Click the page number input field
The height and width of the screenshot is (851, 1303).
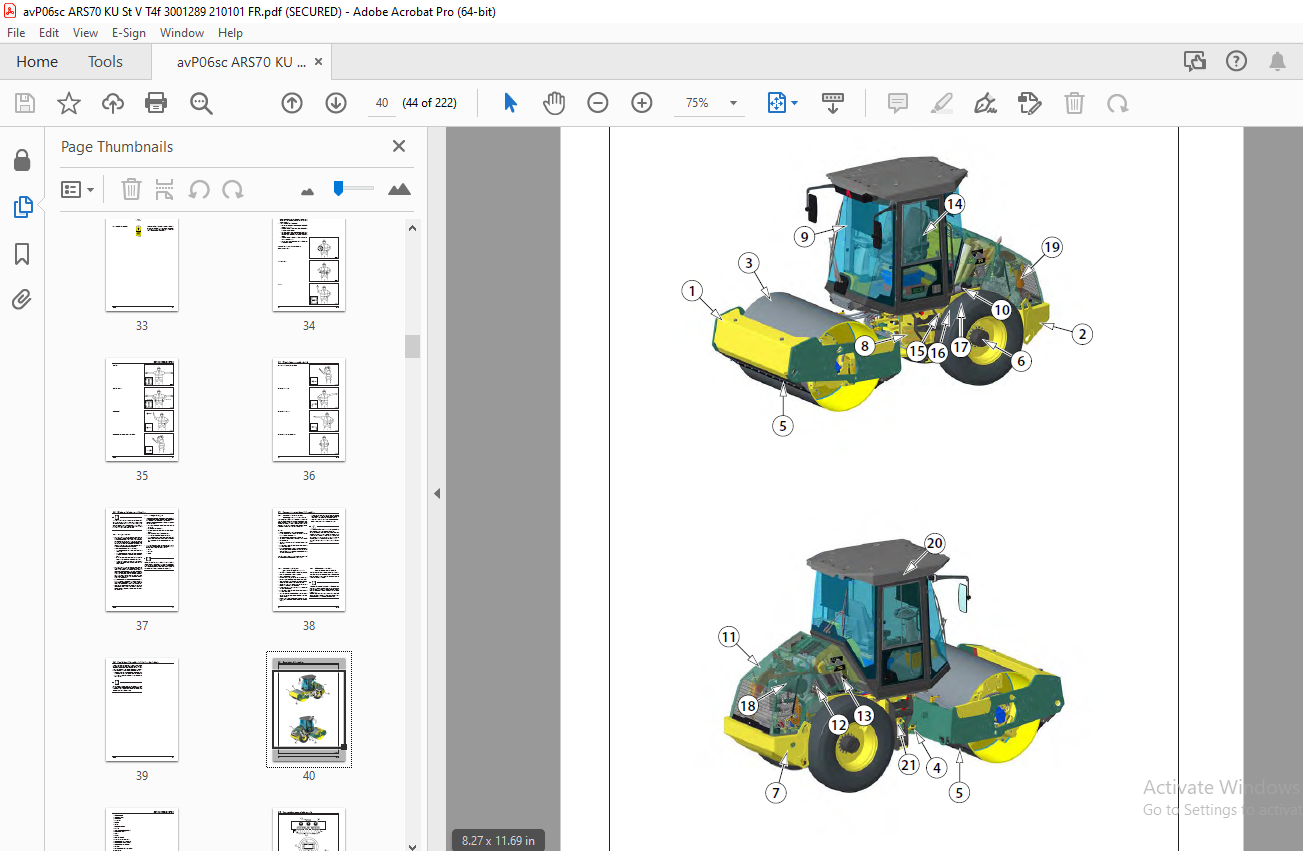(381, 103)
